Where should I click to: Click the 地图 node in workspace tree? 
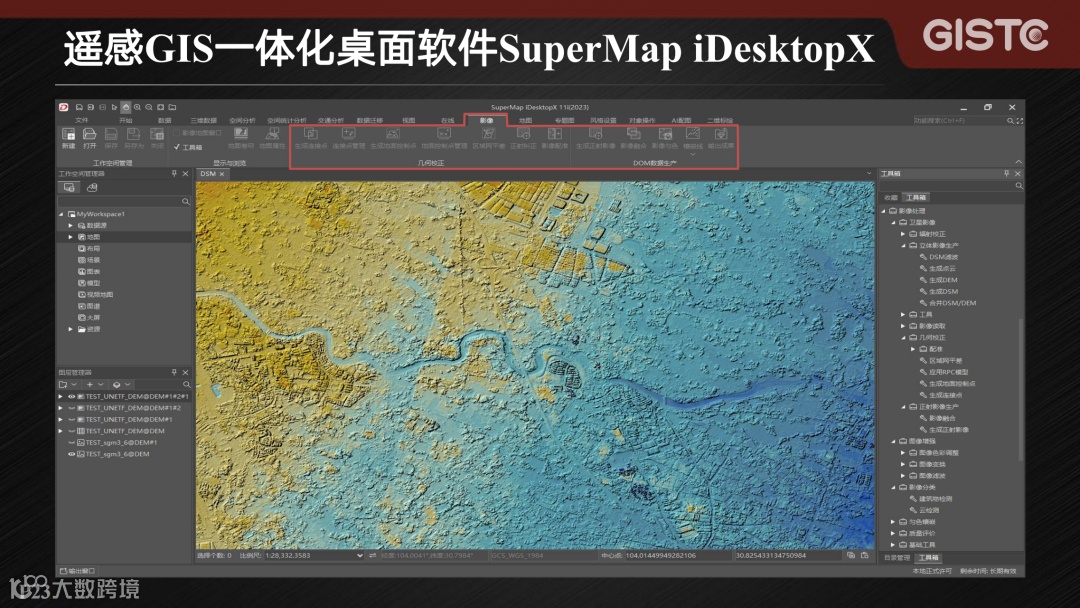coord(93,237)
